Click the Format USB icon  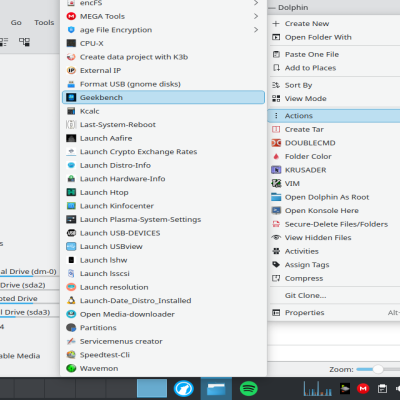71,84
